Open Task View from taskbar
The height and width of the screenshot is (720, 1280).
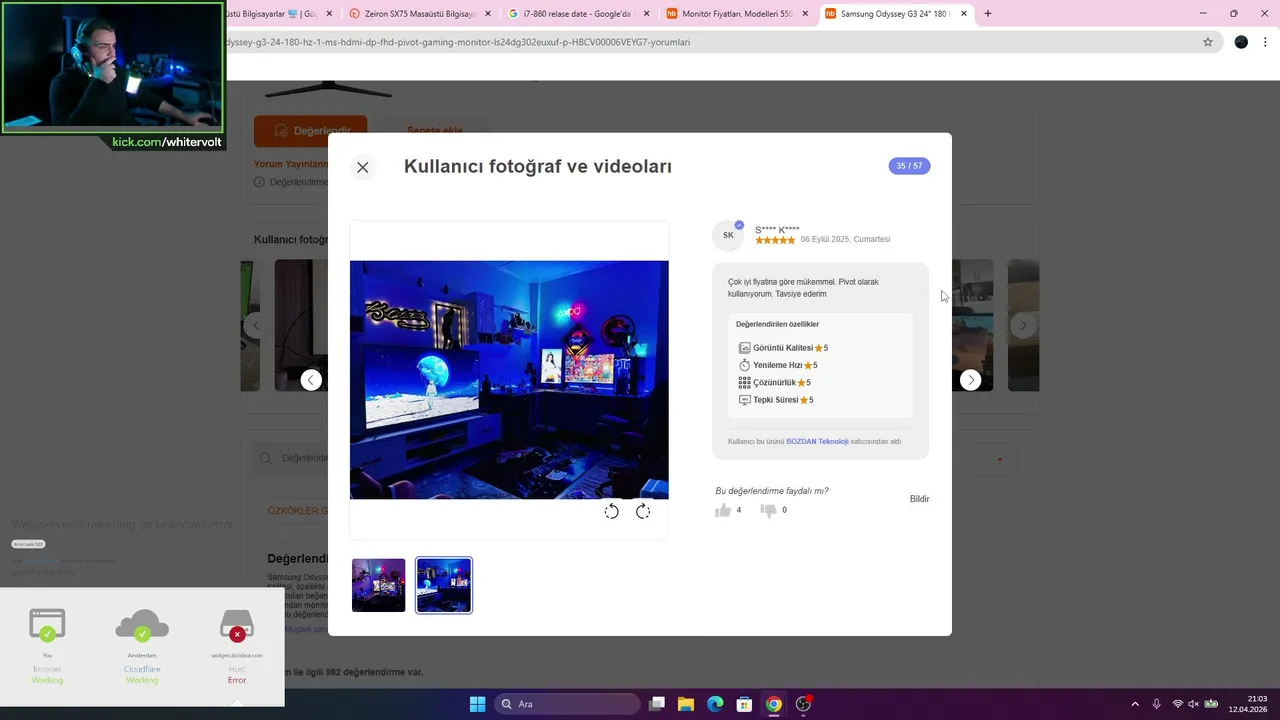(x=657, y=704)
